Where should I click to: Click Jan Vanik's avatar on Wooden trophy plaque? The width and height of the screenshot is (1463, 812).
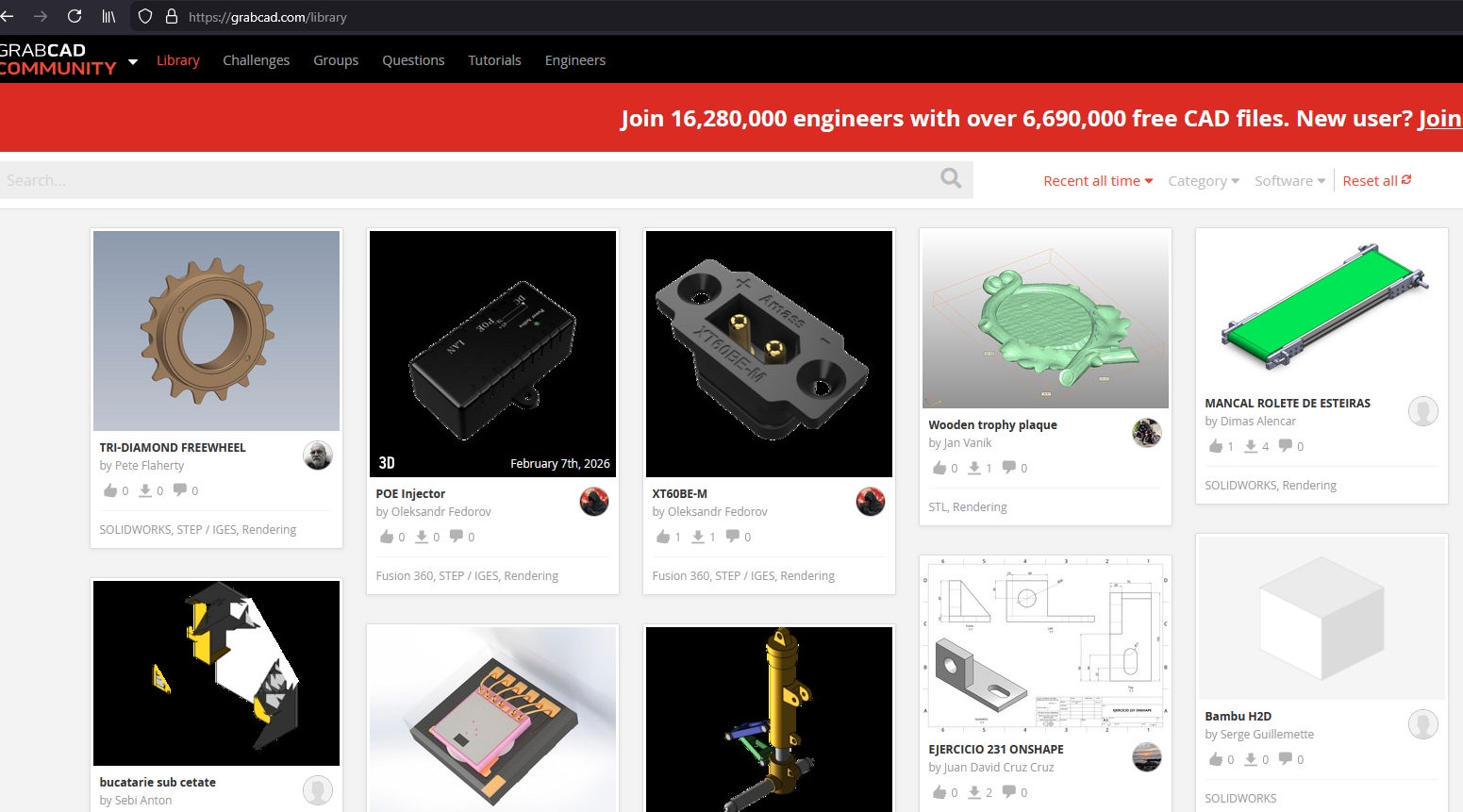[x=1147, y=433]
